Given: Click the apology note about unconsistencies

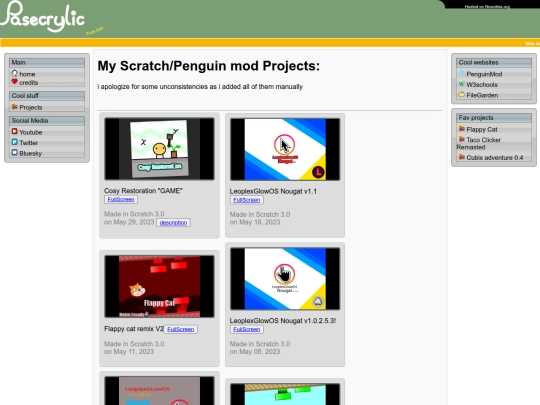Looking at the screenshot, I should [200, 87].
